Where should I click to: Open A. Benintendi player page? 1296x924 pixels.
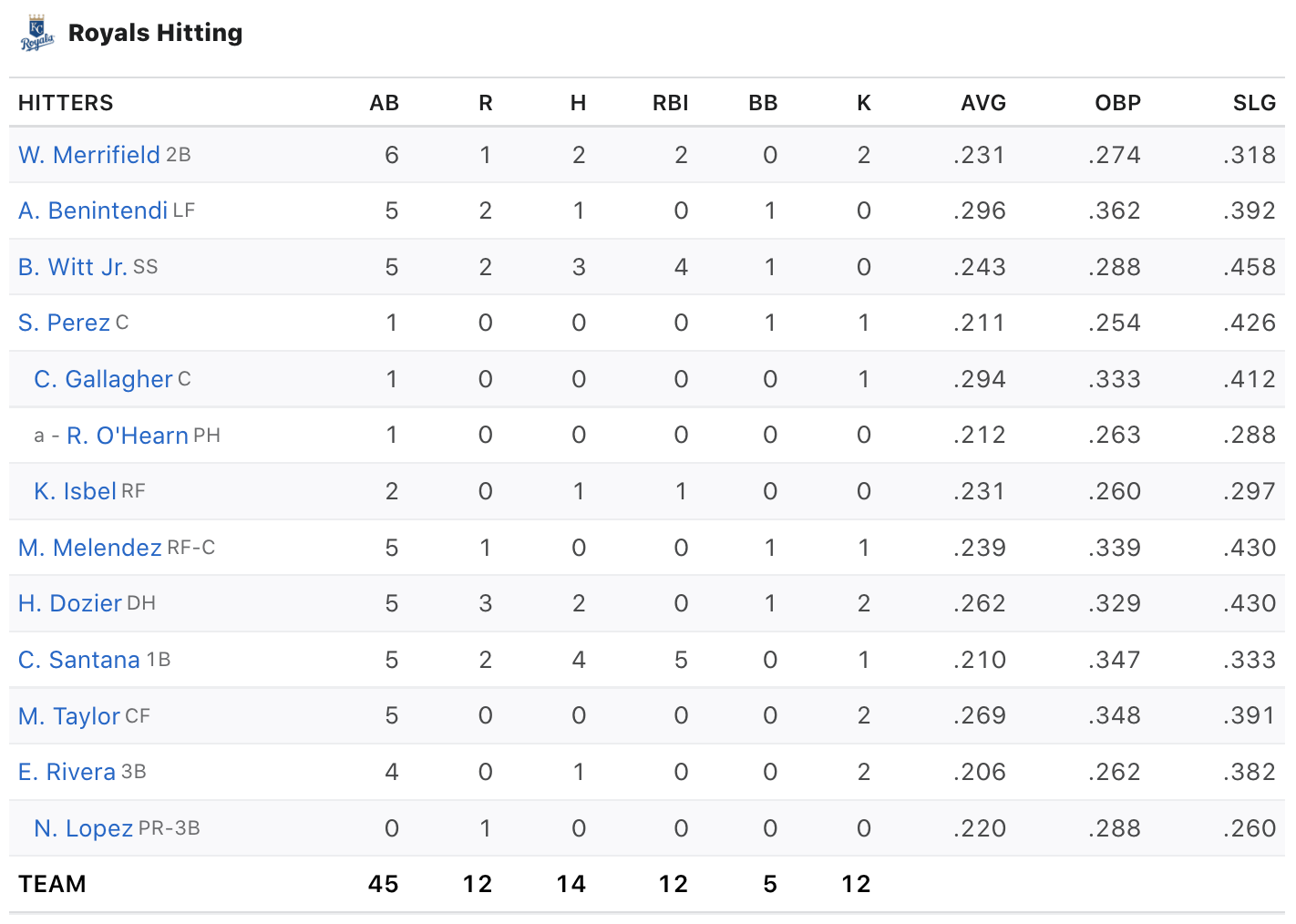[93, 210]
